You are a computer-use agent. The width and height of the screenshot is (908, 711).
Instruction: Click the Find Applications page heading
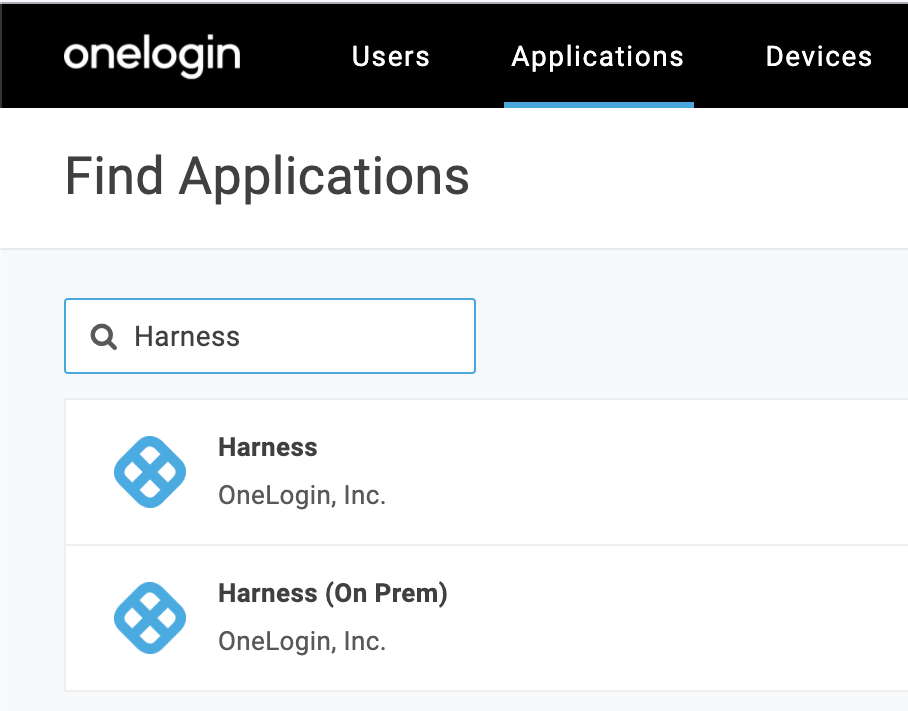pyautogui.click(x=267, y=177)
